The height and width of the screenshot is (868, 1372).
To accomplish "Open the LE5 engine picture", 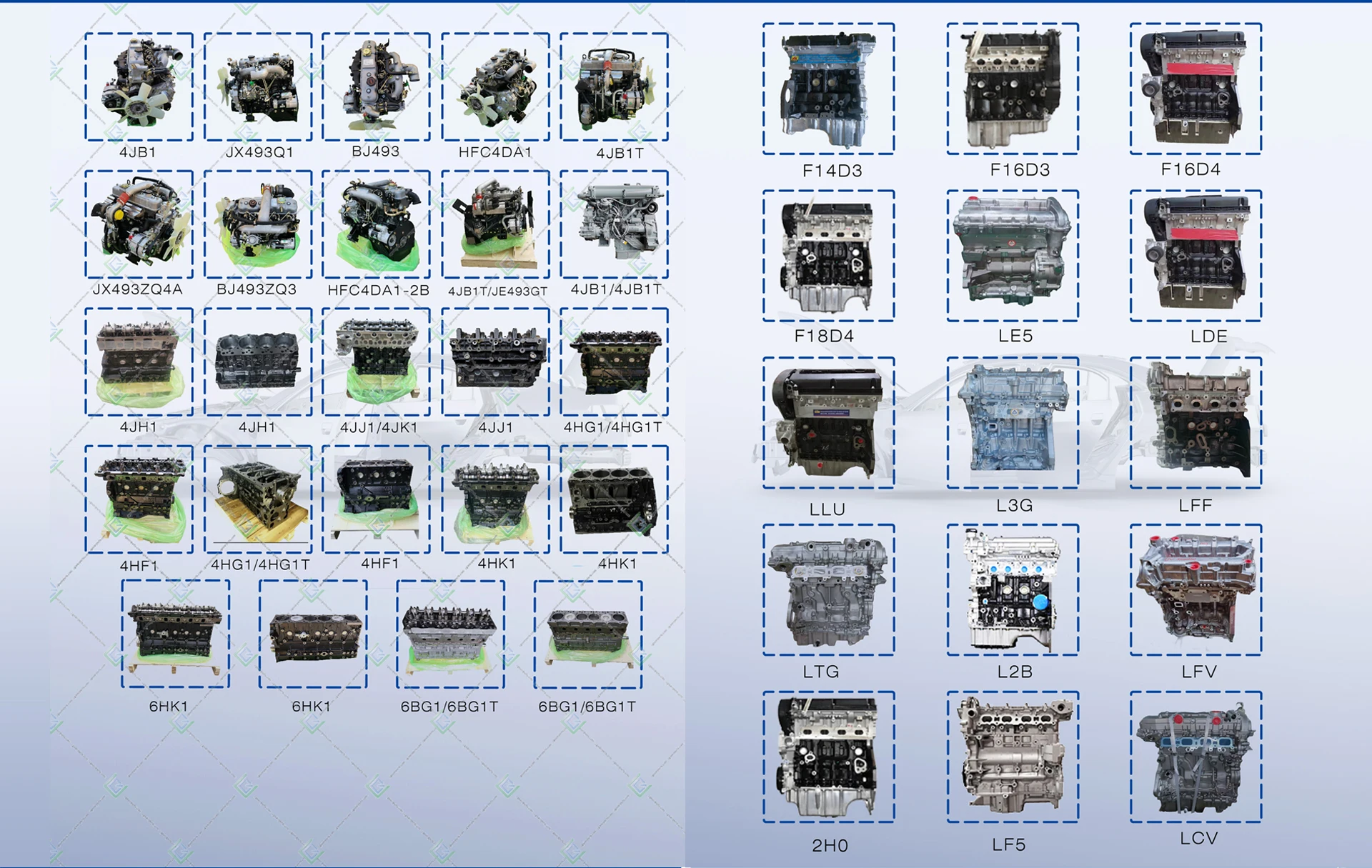I will (1013, 255).
